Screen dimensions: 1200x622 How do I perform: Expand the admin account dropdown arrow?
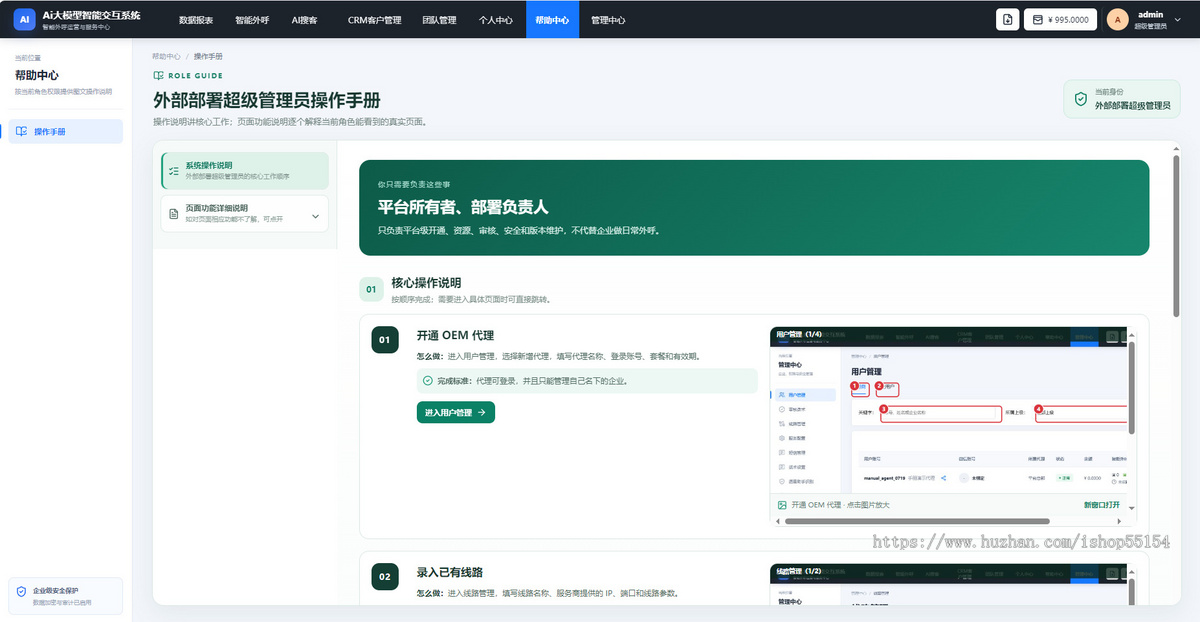1179,19
